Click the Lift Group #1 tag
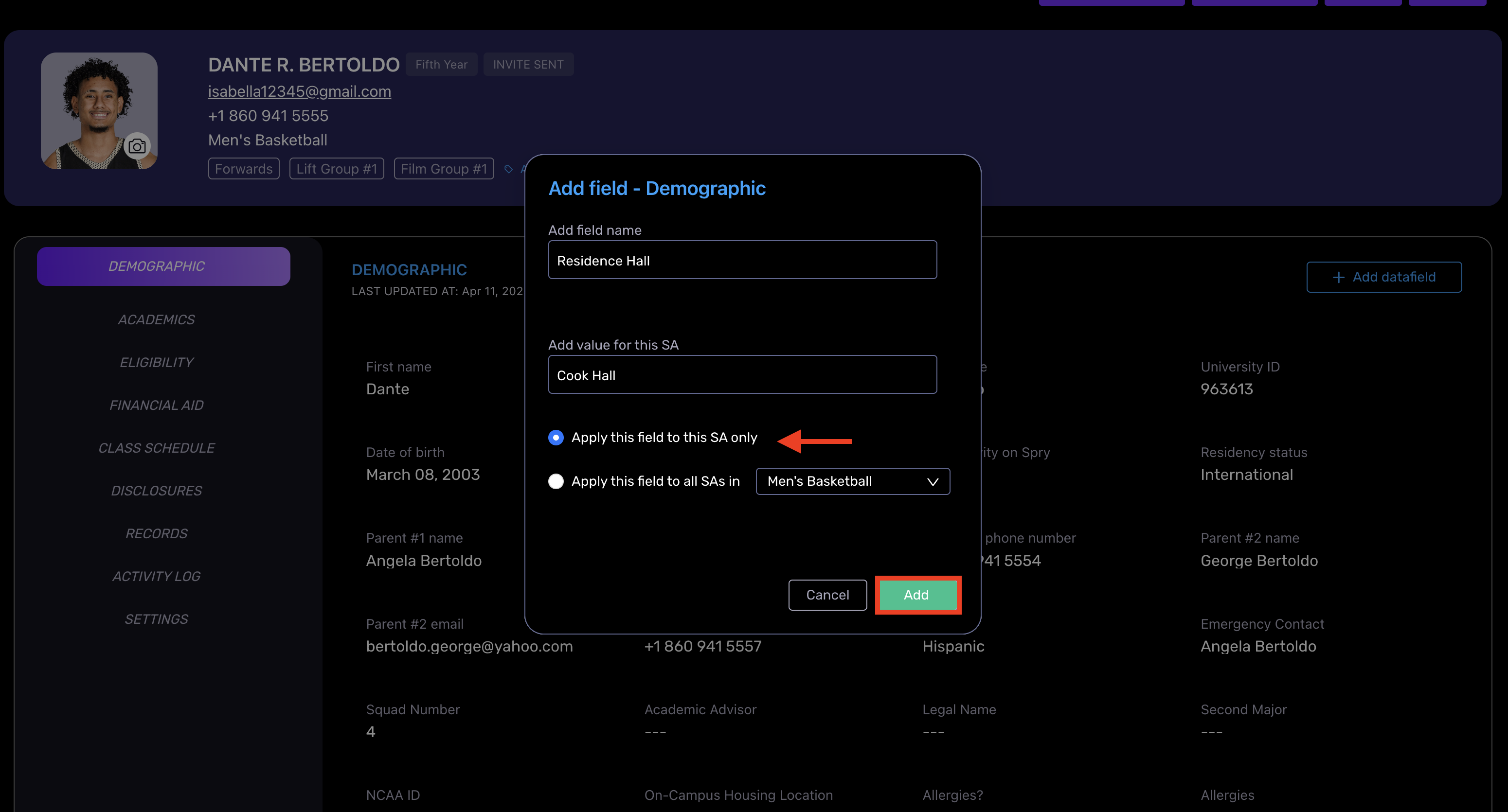The image size is (1508, 812). (337, 169)
